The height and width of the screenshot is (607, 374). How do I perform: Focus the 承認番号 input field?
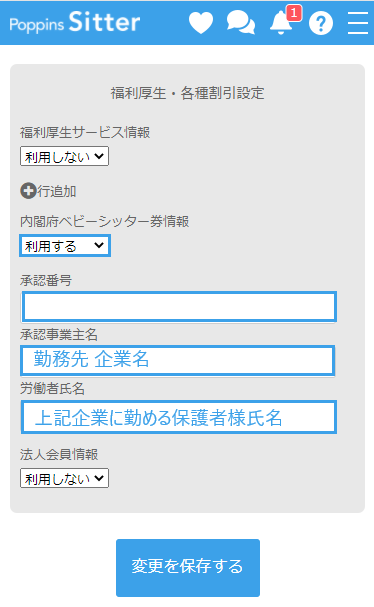pos(179,307)
